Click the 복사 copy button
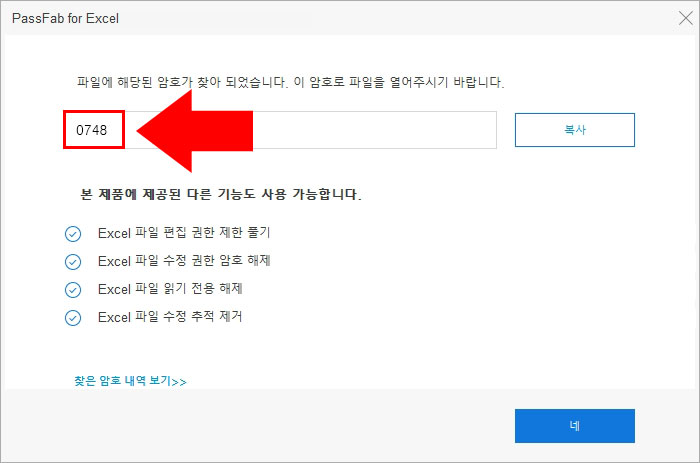The image size is (700, 463). point(575,130)
